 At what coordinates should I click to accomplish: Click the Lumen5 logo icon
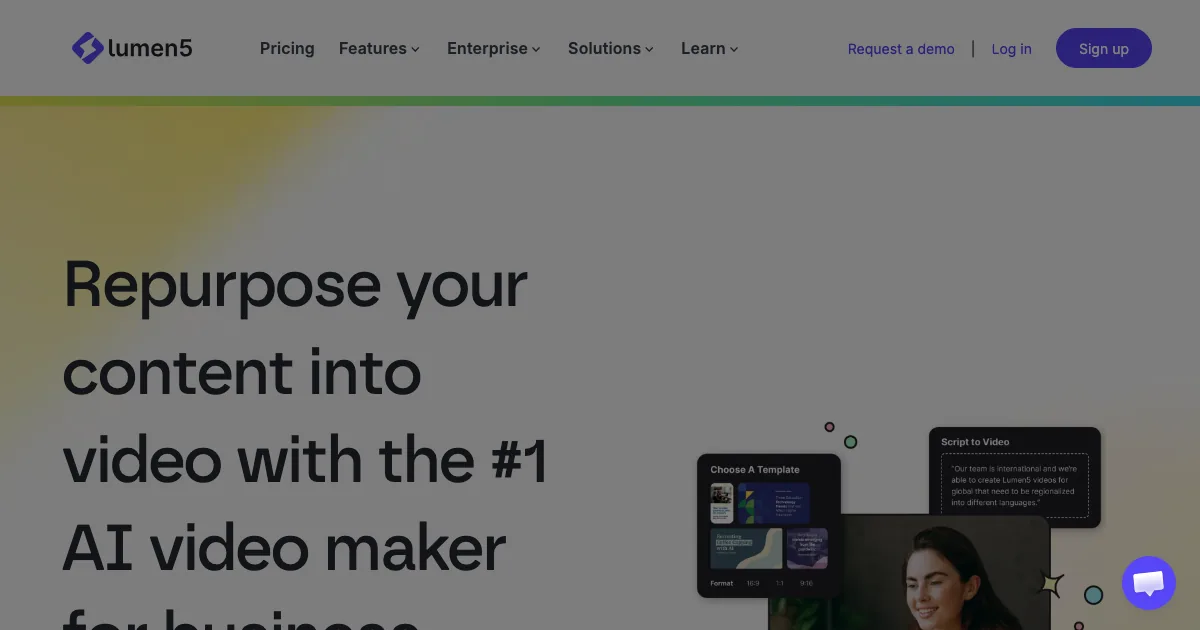[x=87, y=48]
